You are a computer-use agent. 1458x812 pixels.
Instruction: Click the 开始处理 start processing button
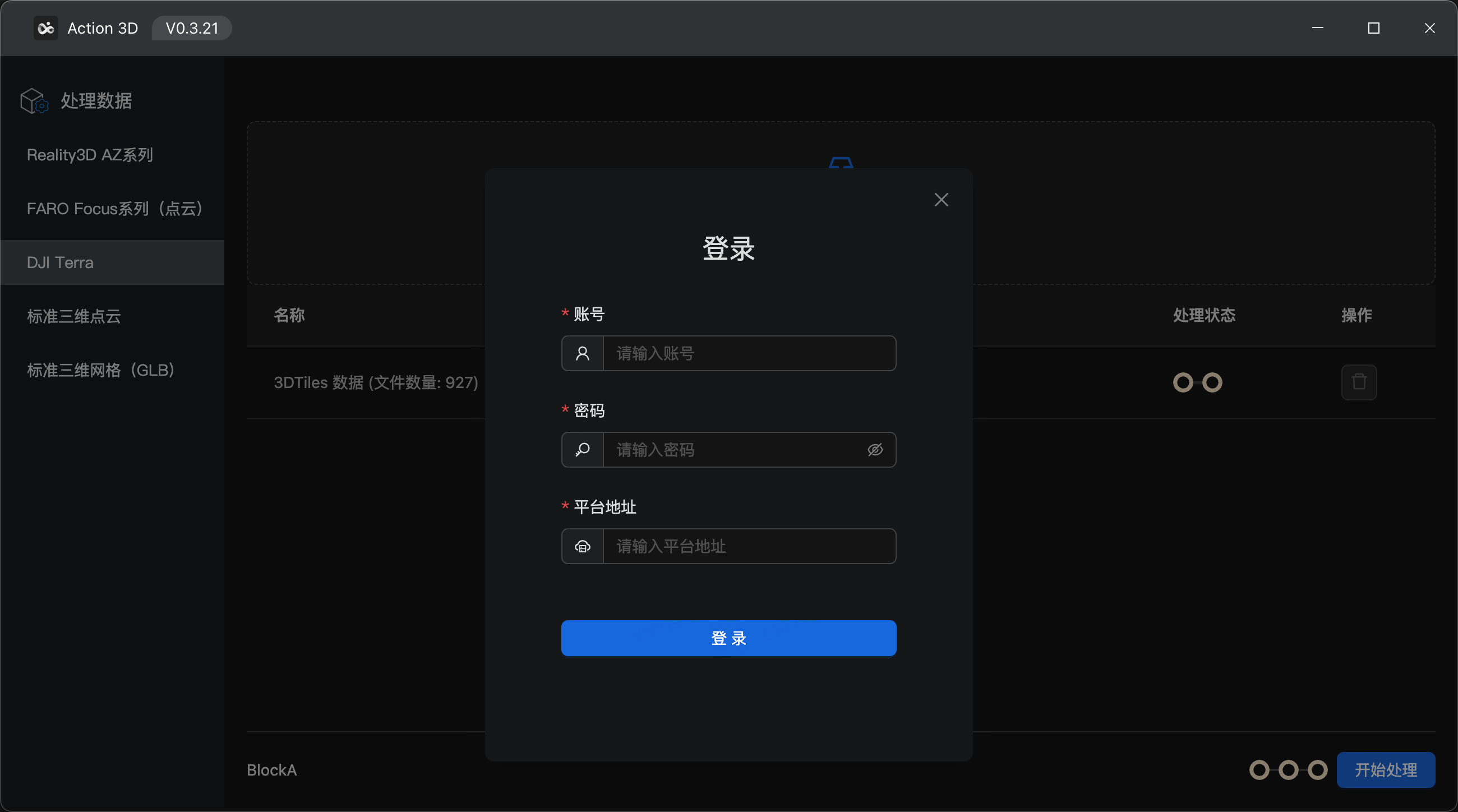click(1386, 769)
